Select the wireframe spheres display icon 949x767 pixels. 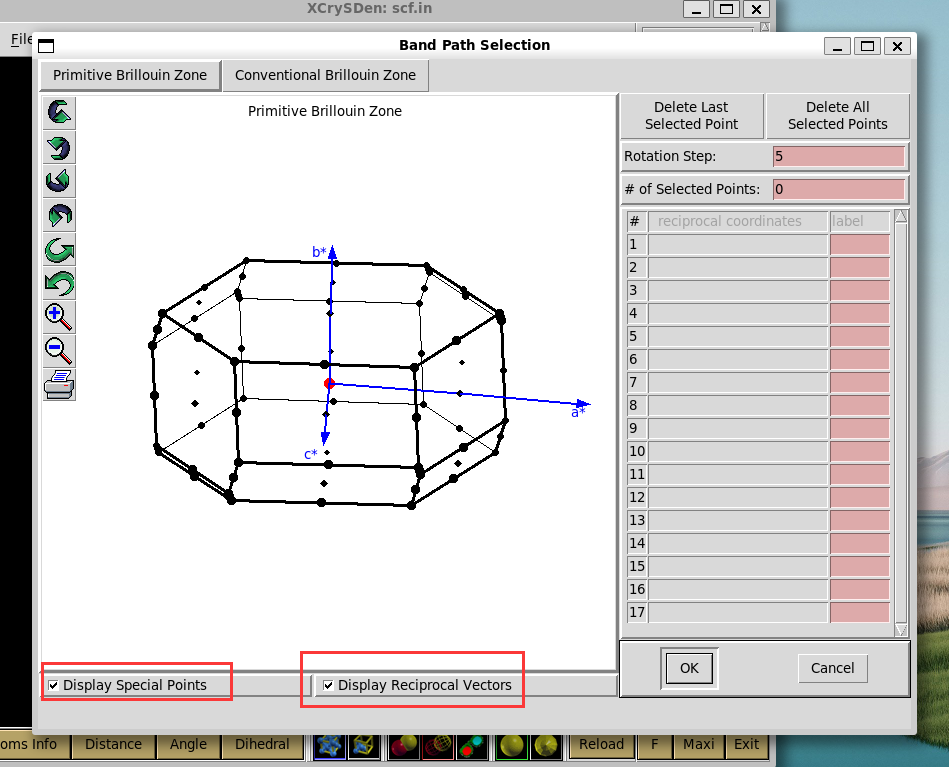[438, 746]
